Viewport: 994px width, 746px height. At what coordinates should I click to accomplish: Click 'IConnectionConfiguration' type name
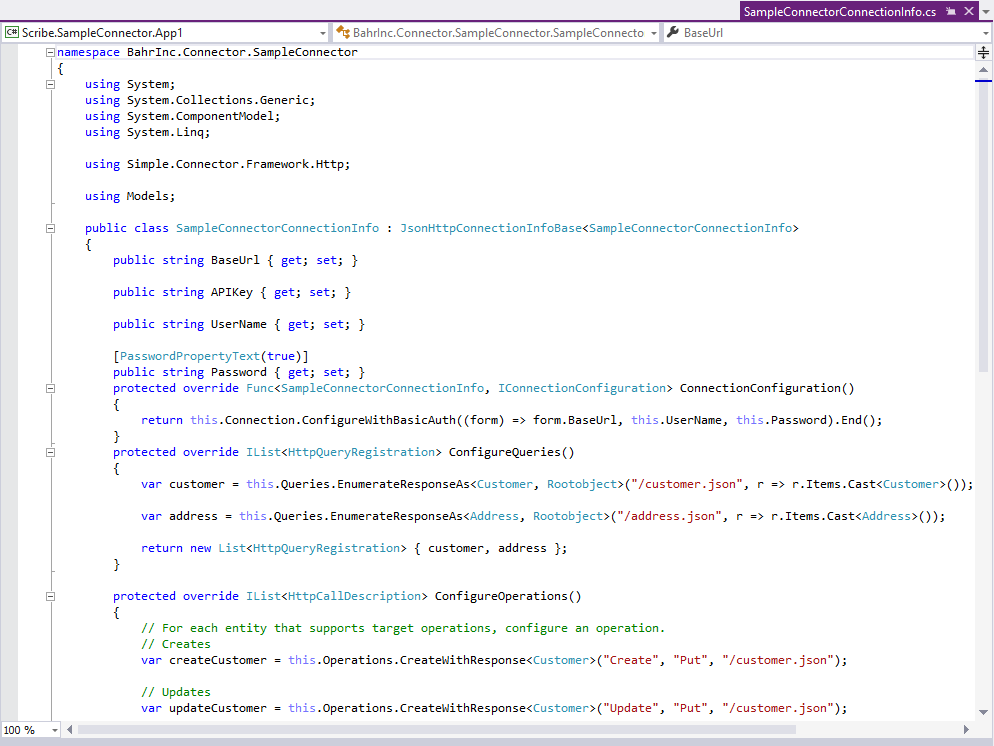pos(581,388)
